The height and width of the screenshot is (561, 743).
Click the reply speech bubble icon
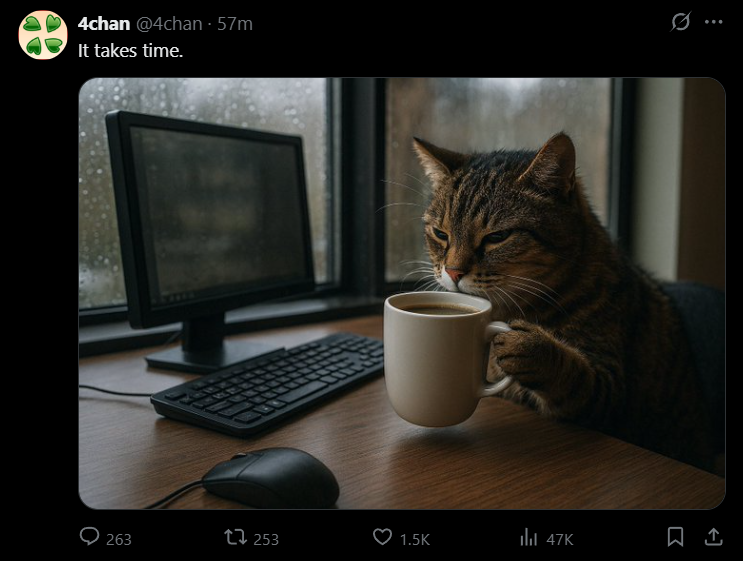pyautogui.click(x=90, y=538)
